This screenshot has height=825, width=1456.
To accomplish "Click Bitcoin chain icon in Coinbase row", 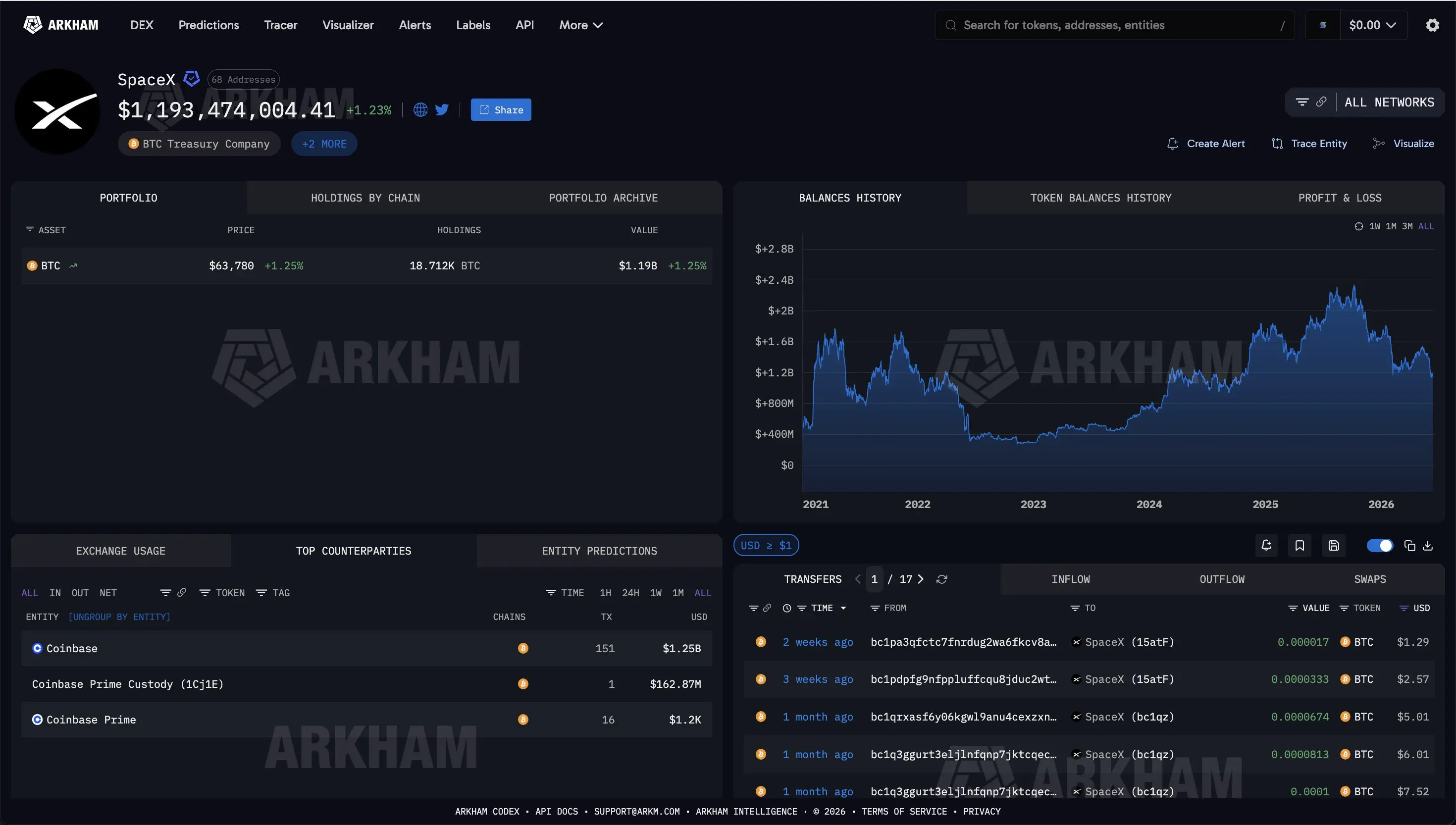I will point(523,648).
